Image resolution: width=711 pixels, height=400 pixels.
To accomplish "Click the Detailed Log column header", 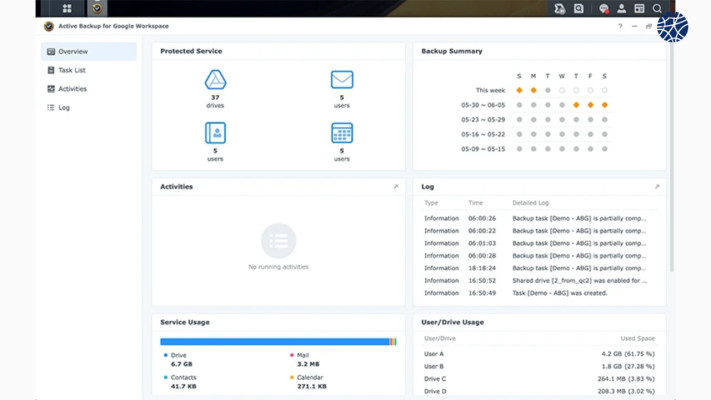I will (x=531, y=203).
